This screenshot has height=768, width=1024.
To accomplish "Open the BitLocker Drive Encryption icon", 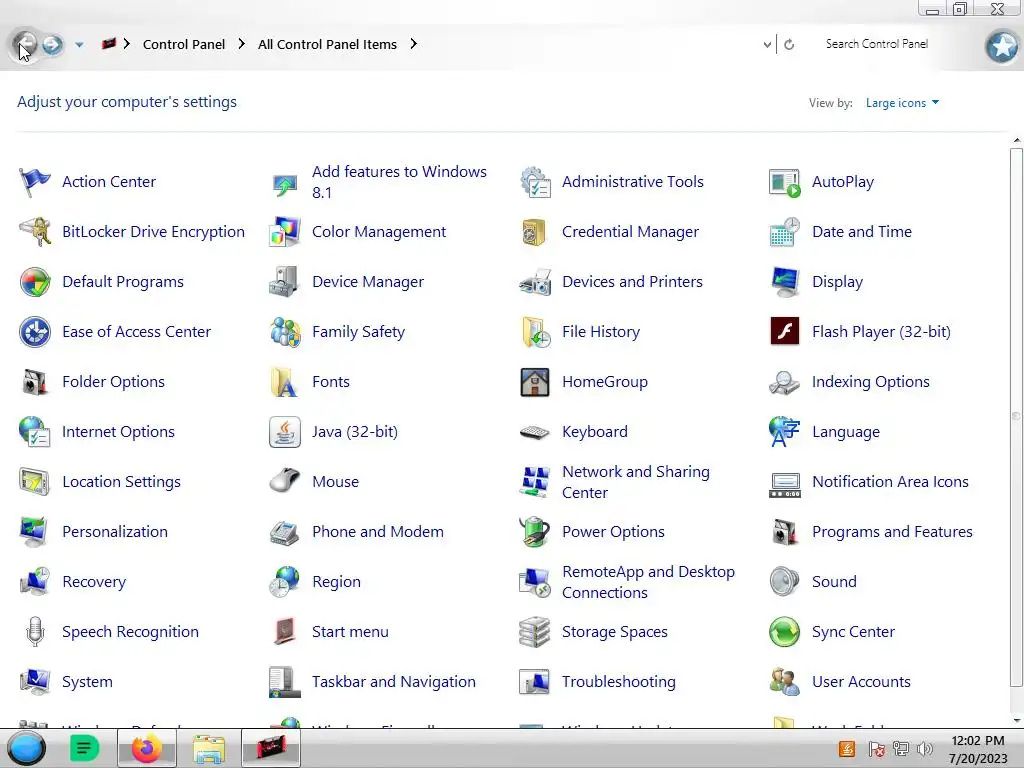I will 35,232.
